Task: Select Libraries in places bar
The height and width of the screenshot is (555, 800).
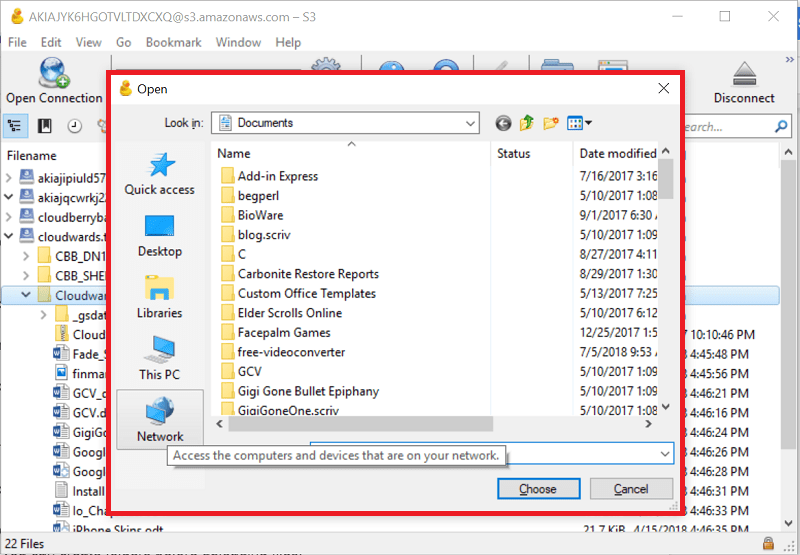Action: tap(160, 297)
